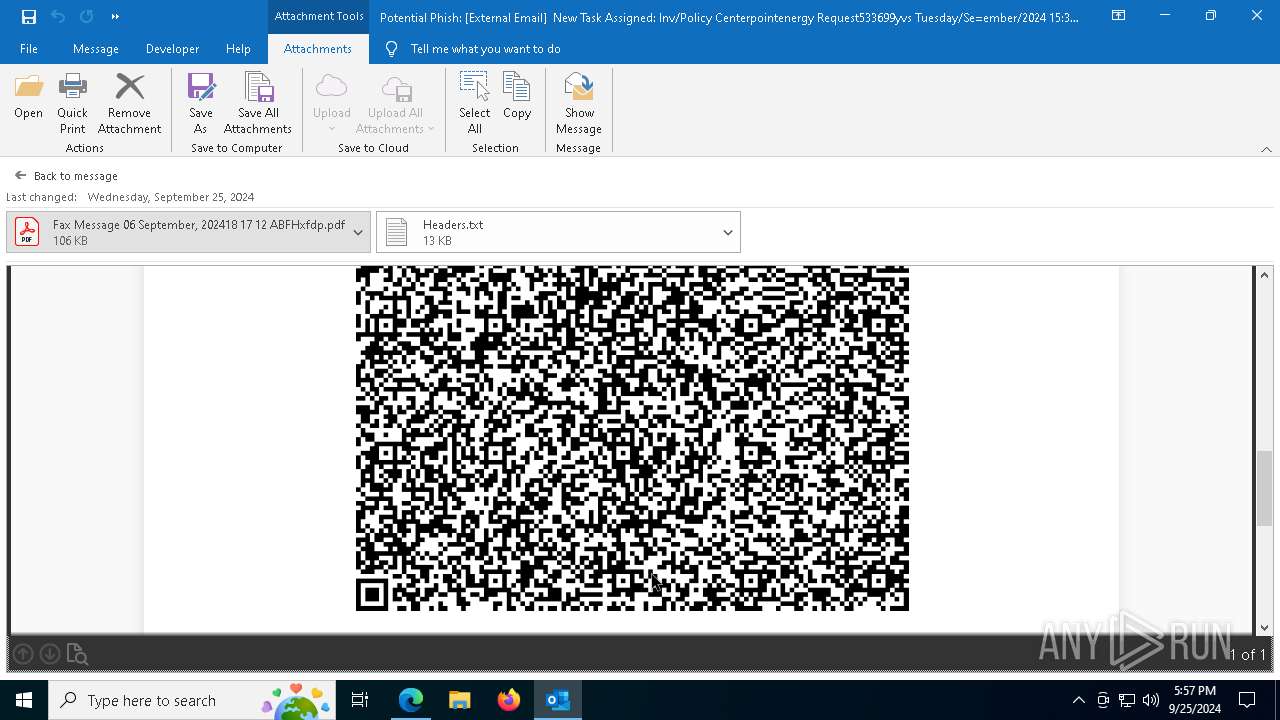The image size is (1280, 720).
Task: Click preview scrollbar up arrow
Action: pos(1264,275)
